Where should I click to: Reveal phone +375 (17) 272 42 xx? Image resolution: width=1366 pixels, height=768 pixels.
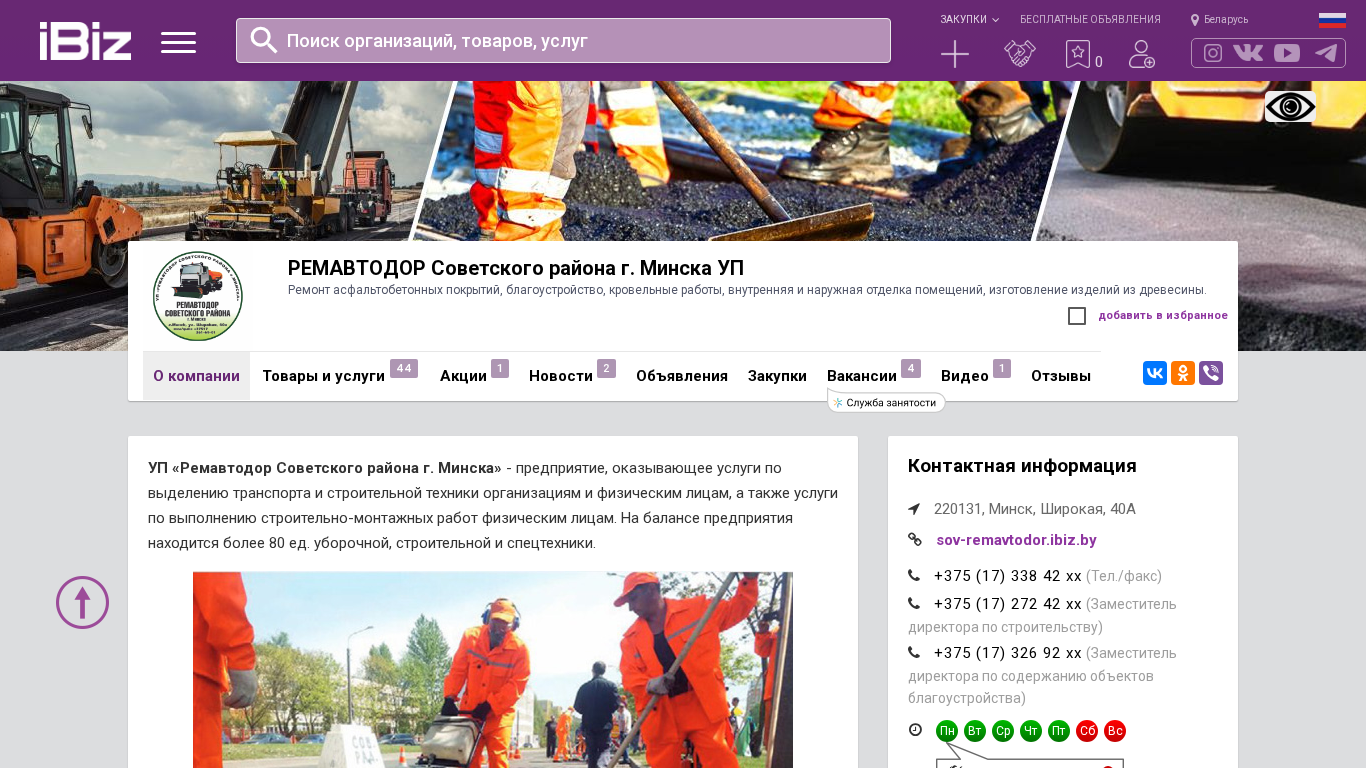[1007, 604]
